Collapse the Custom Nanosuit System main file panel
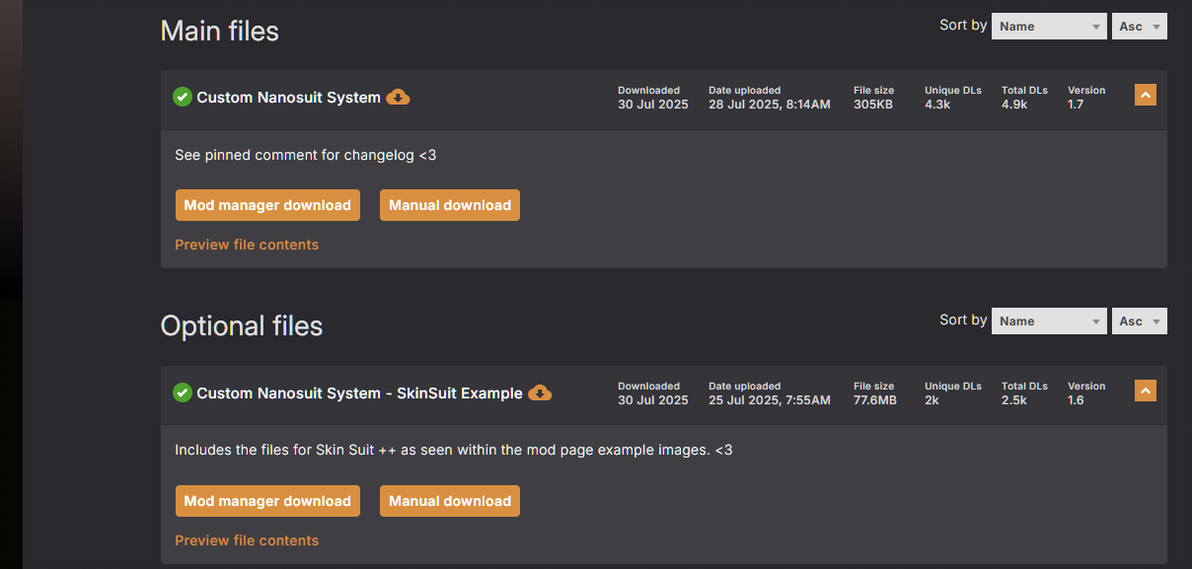Screen dimensions: 1192x569 1146,95
